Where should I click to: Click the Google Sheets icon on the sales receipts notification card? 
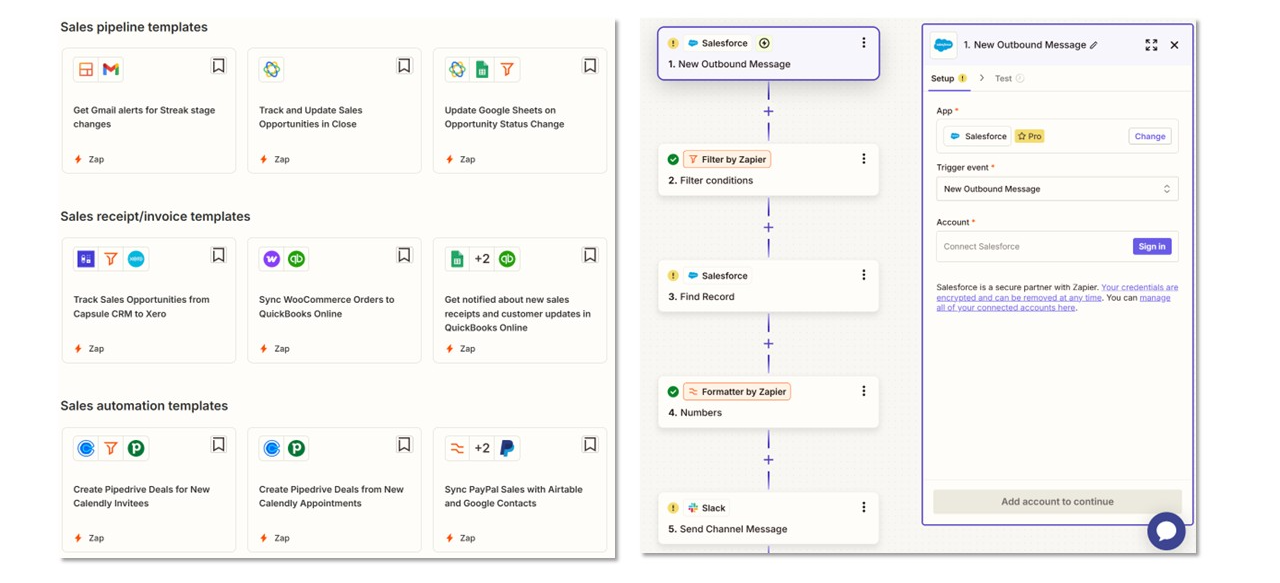tap(457, 259)
